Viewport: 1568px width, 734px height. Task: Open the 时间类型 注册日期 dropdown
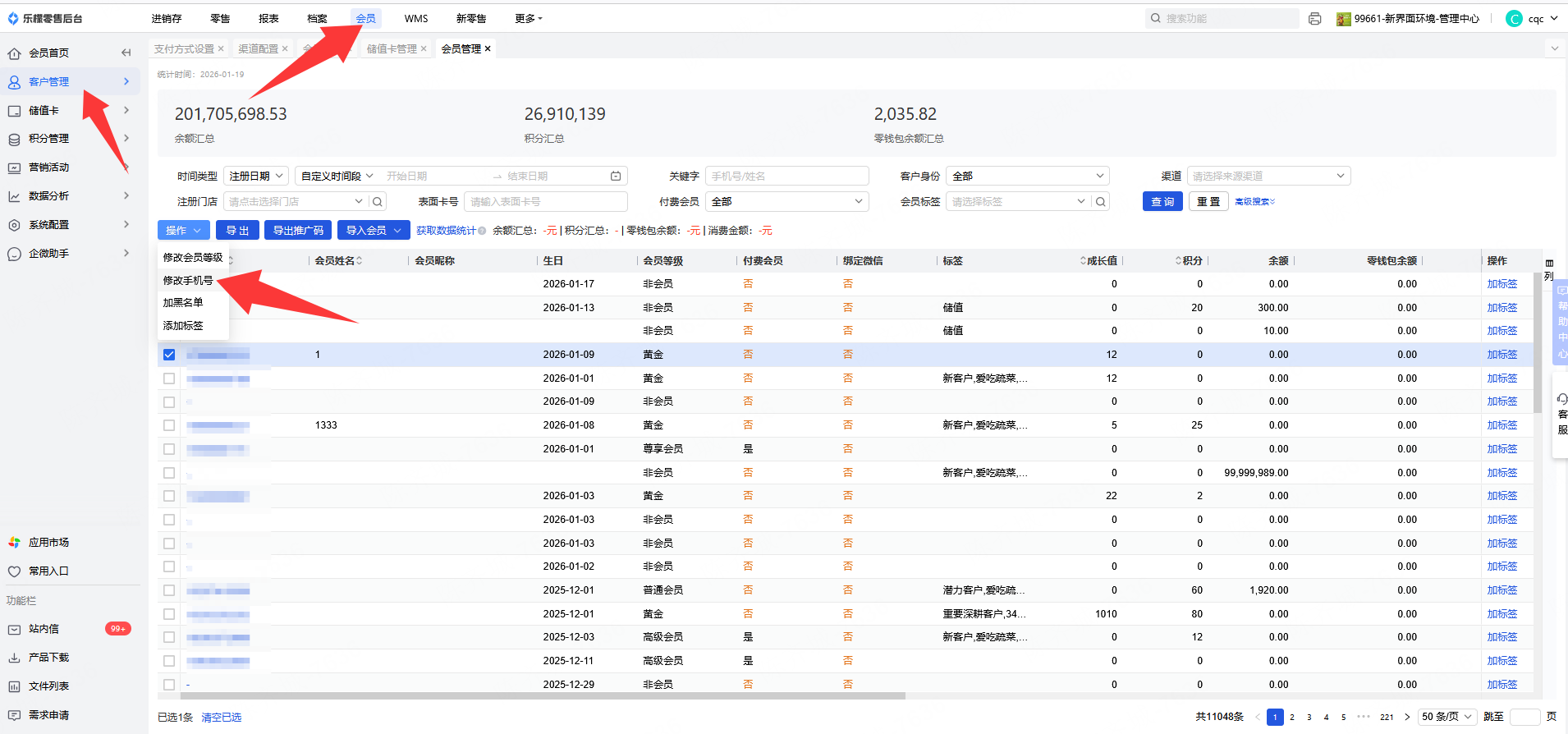tap(256, 177)
